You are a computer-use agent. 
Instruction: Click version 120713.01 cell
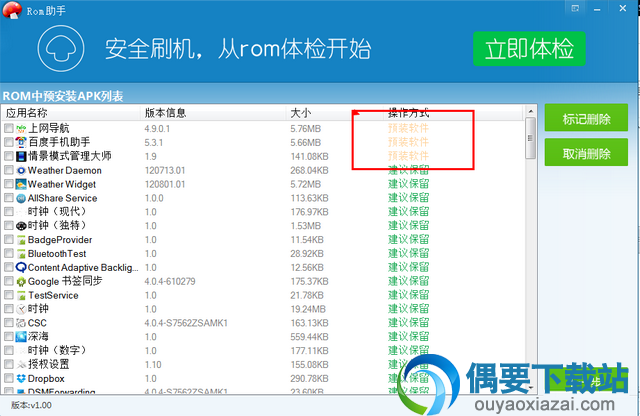[x=165, y=170]
